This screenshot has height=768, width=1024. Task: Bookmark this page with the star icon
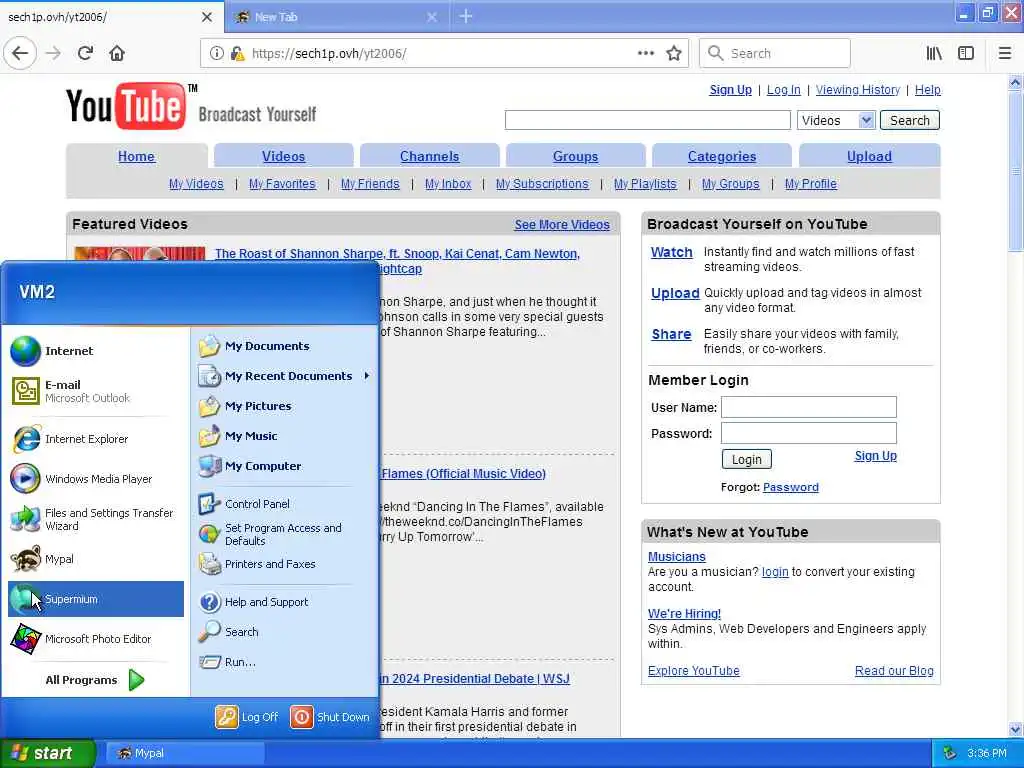pyautogui.click(x=674, y=54)
